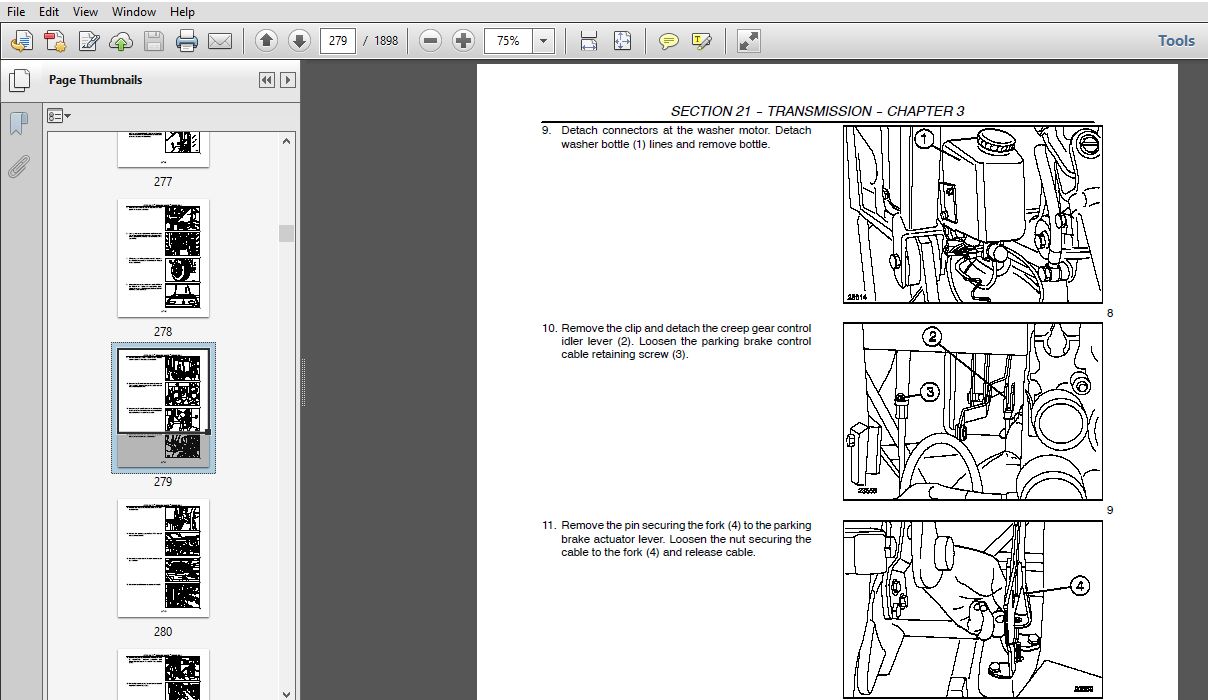Screen dimensions: 1208x700
Task: Open the Tools pane
Action: click(1176, 41)
